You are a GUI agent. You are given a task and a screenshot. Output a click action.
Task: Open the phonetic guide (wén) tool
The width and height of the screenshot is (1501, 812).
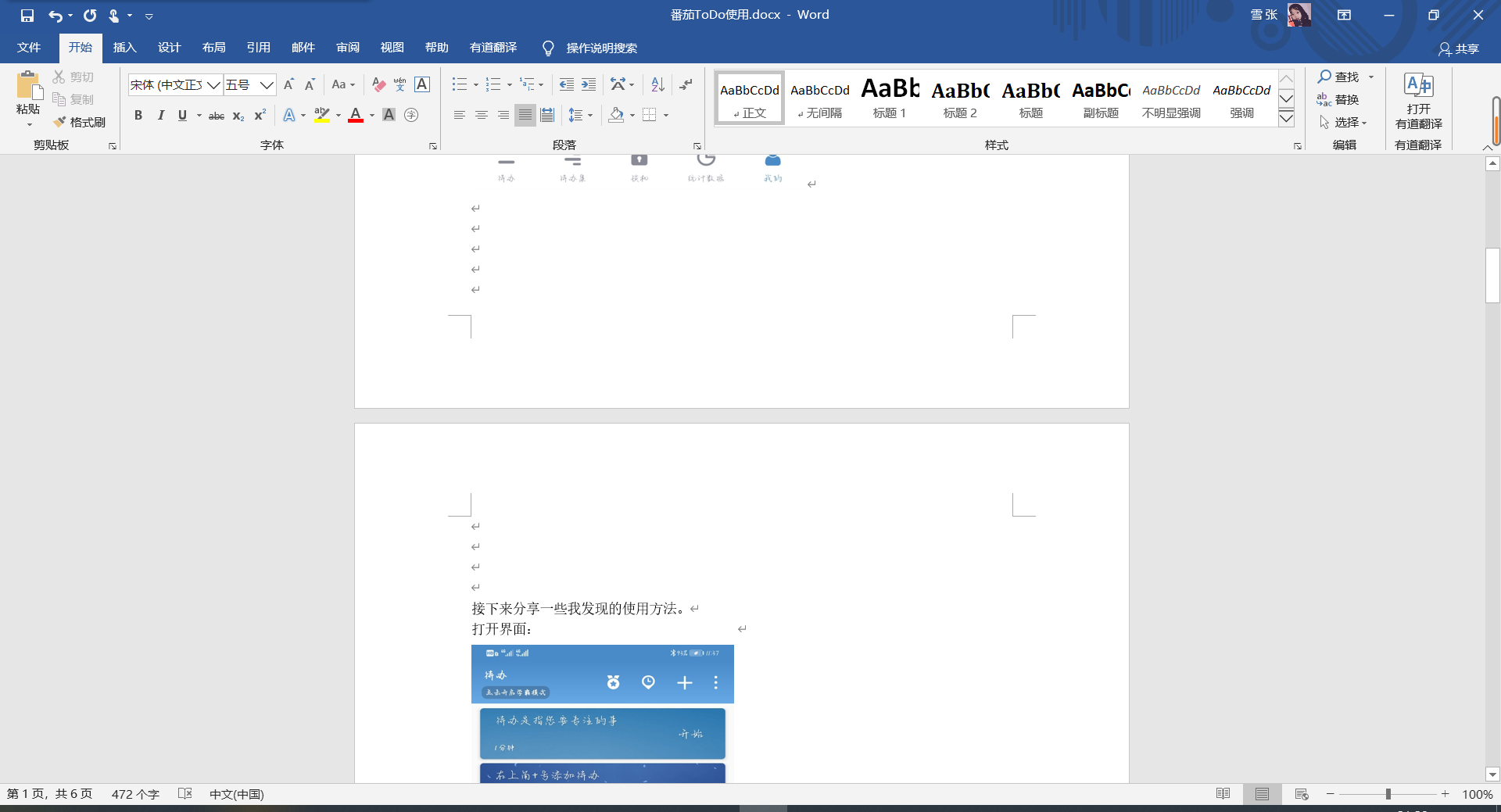(400, 84)
